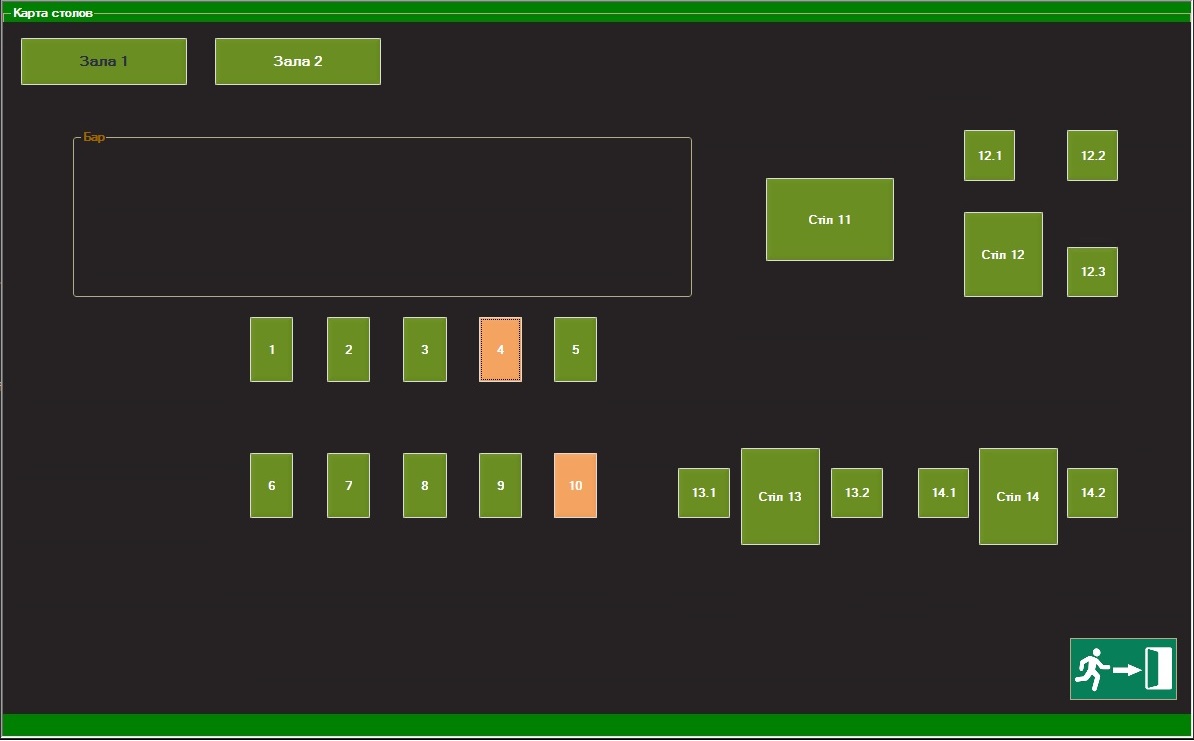
Task: Open occupied orange table 10
Action: 575,485
